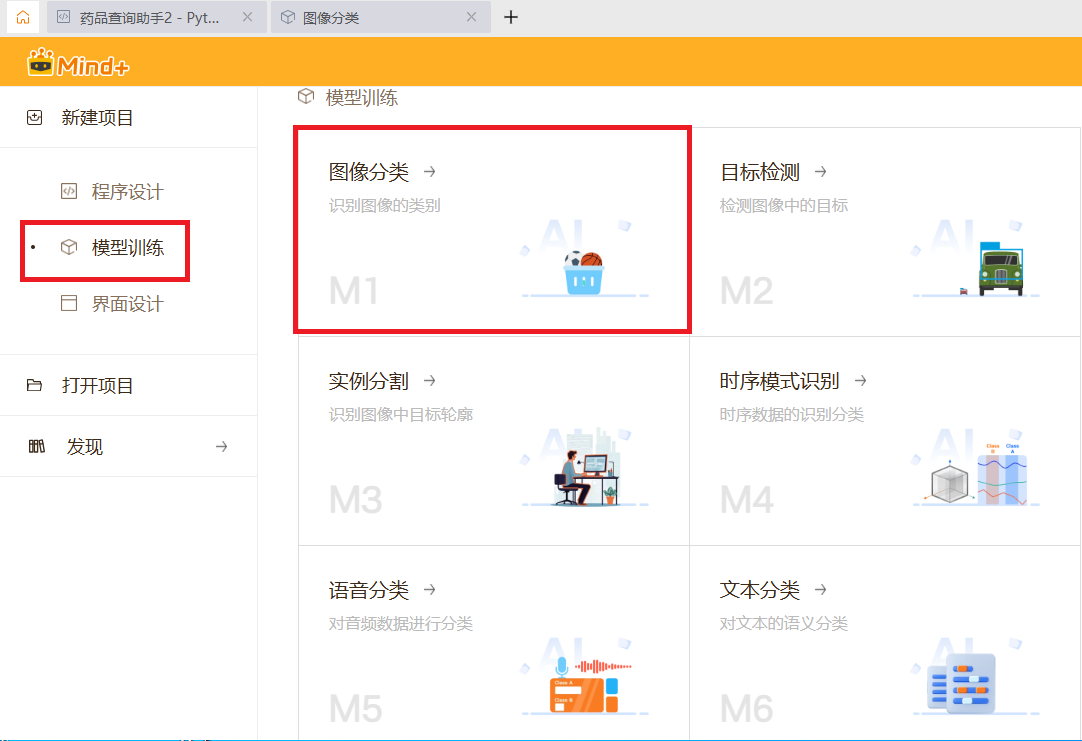Click the 打开项目 folder icon
Image resolution: width=1082 pixels, height=741 pixels.
pos(36,384)
